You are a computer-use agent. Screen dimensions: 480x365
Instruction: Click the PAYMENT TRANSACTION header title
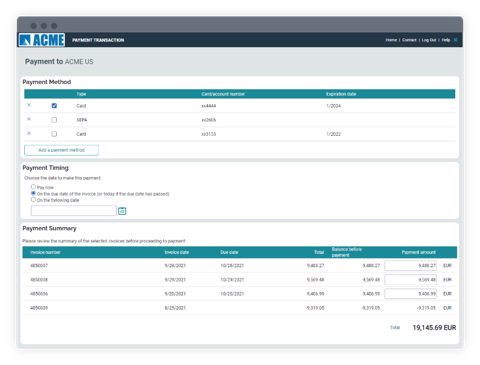(x=98, y=40)
